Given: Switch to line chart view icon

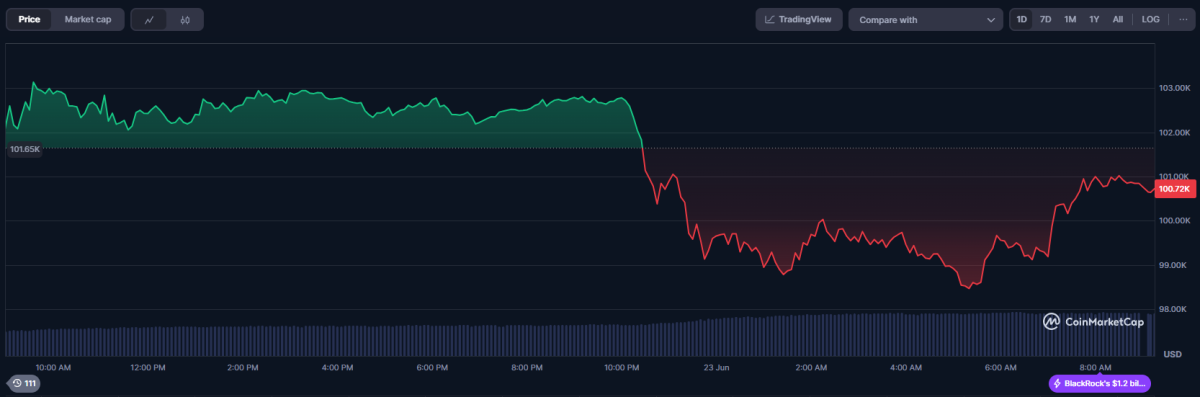Looking at the screenshot, I should pos(149,19).
